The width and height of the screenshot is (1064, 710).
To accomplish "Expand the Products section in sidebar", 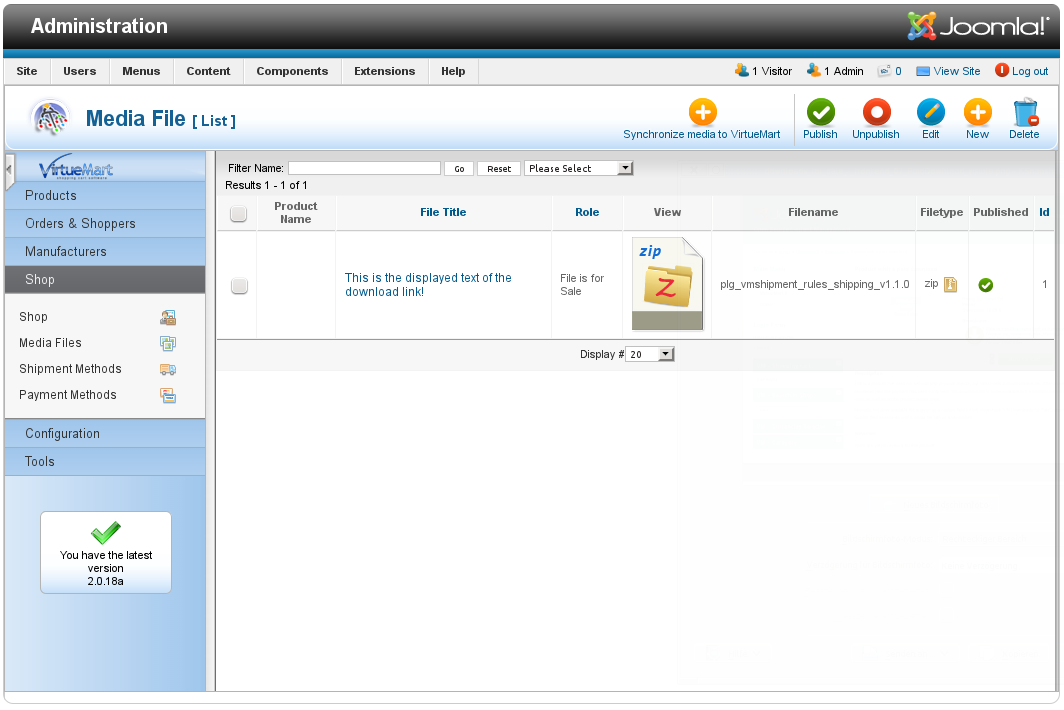I will (51, 196).
